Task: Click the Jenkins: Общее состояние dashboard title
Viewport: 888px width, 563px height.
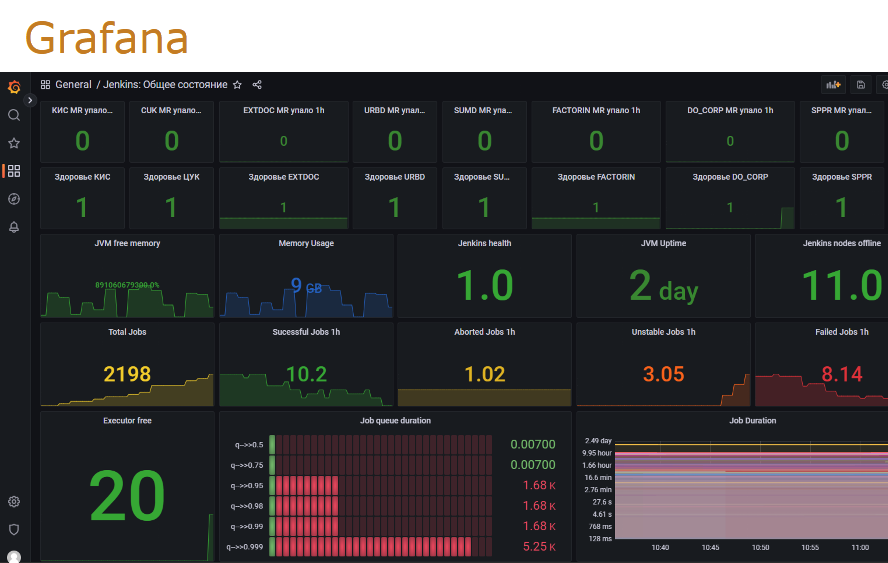Action: pos(165,84)
